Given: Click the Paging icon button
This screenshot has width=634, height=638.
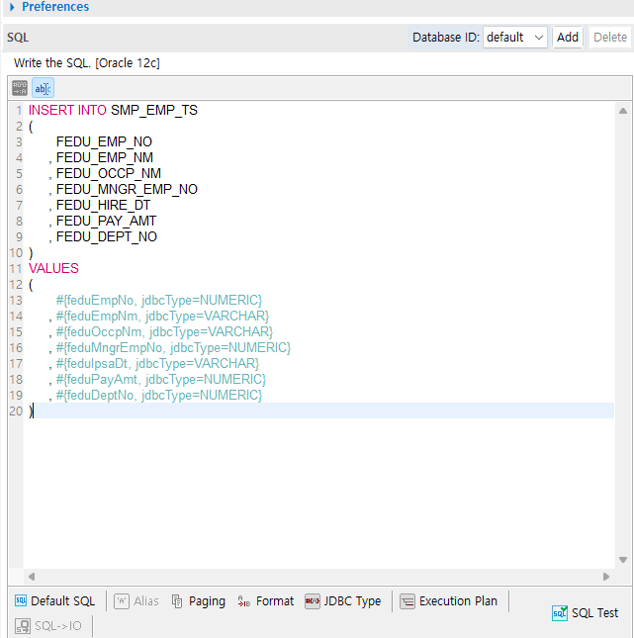Looking at the screenshot, I should pyautogui.click(x=198, y=601).
